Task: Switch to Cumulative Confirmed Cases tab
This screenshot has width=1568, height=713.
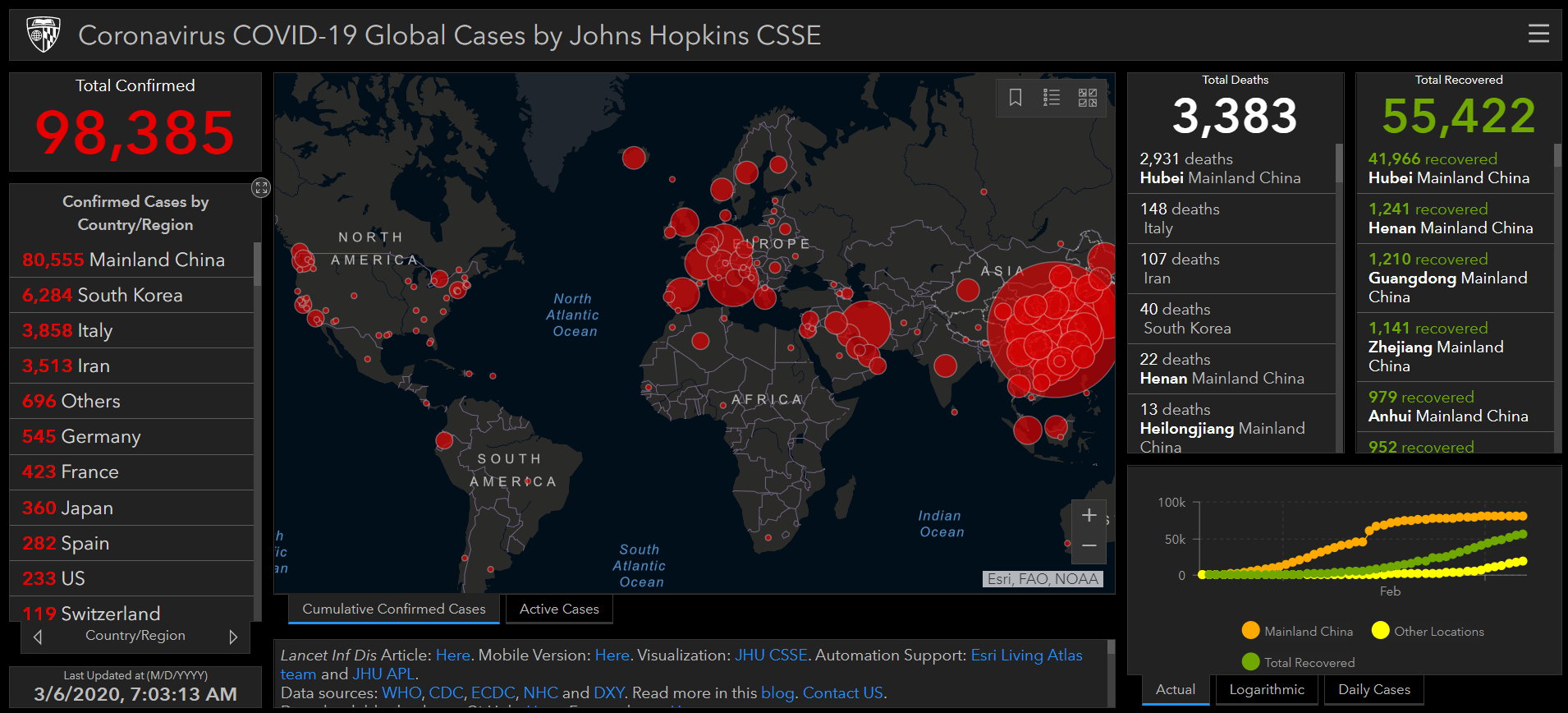Action: tap(394, 609)
